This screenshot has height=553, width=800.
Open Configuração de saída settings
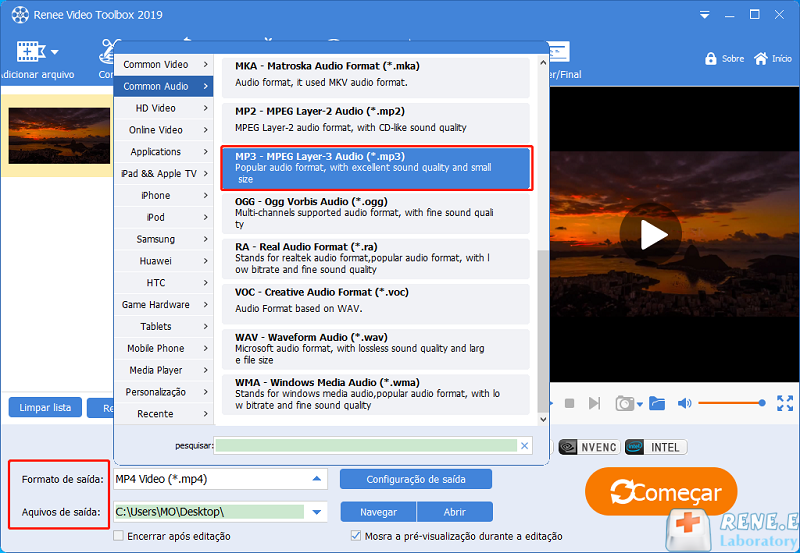416,479
